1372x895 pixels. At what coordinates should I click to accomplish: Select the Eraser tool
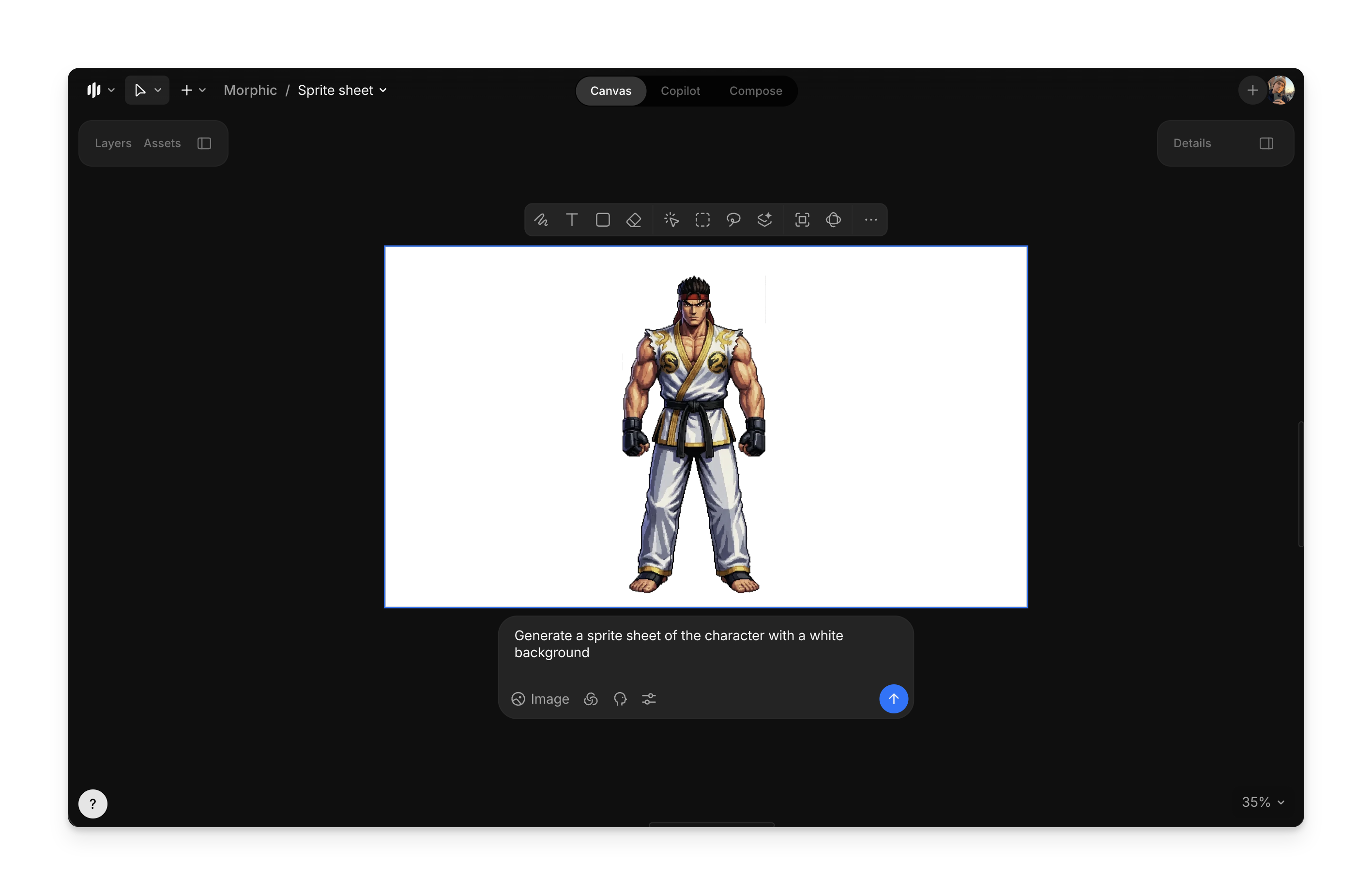(634, 220)
